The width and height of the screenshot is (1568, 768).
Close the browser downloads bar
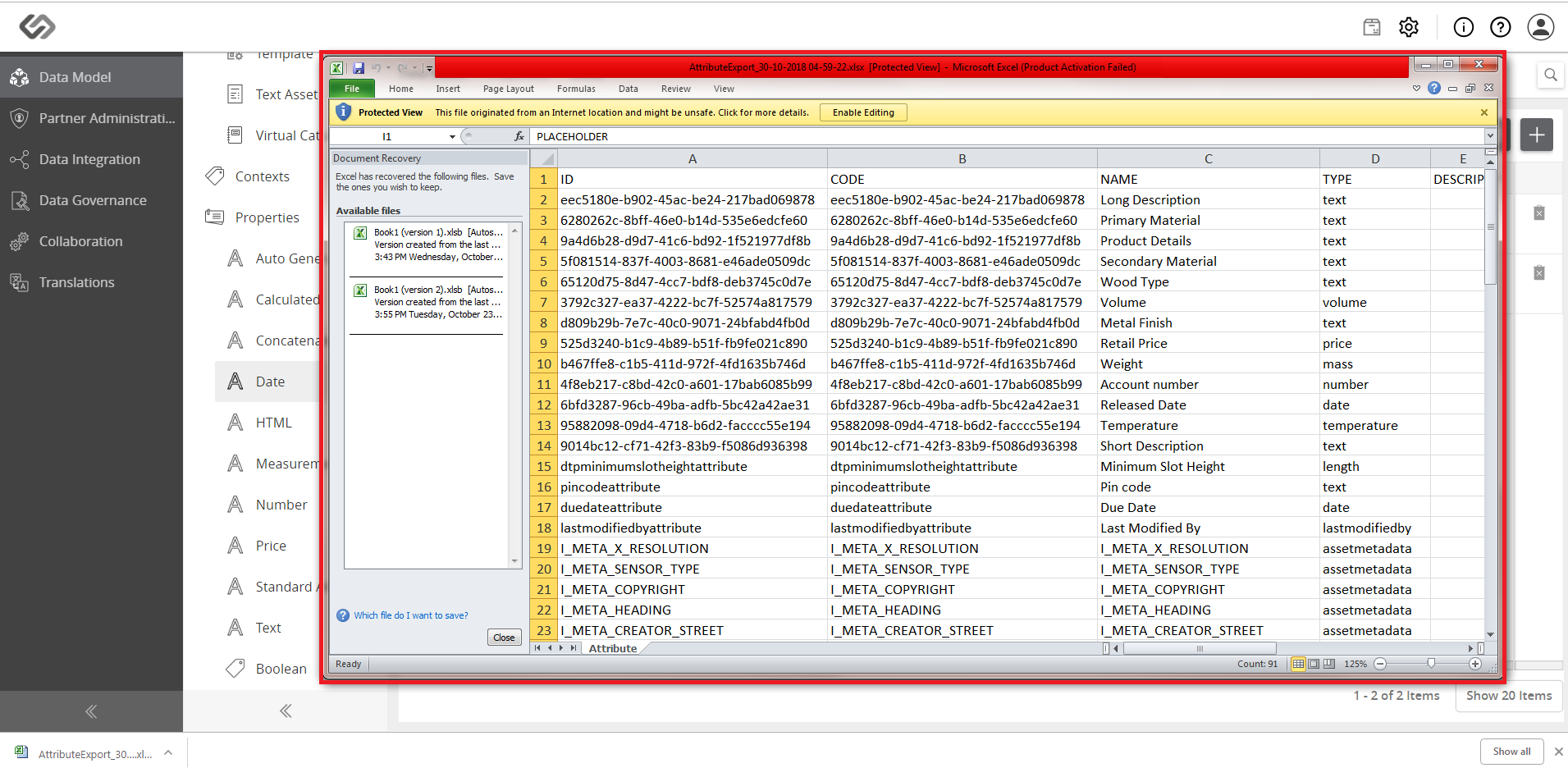[1559, 752]
